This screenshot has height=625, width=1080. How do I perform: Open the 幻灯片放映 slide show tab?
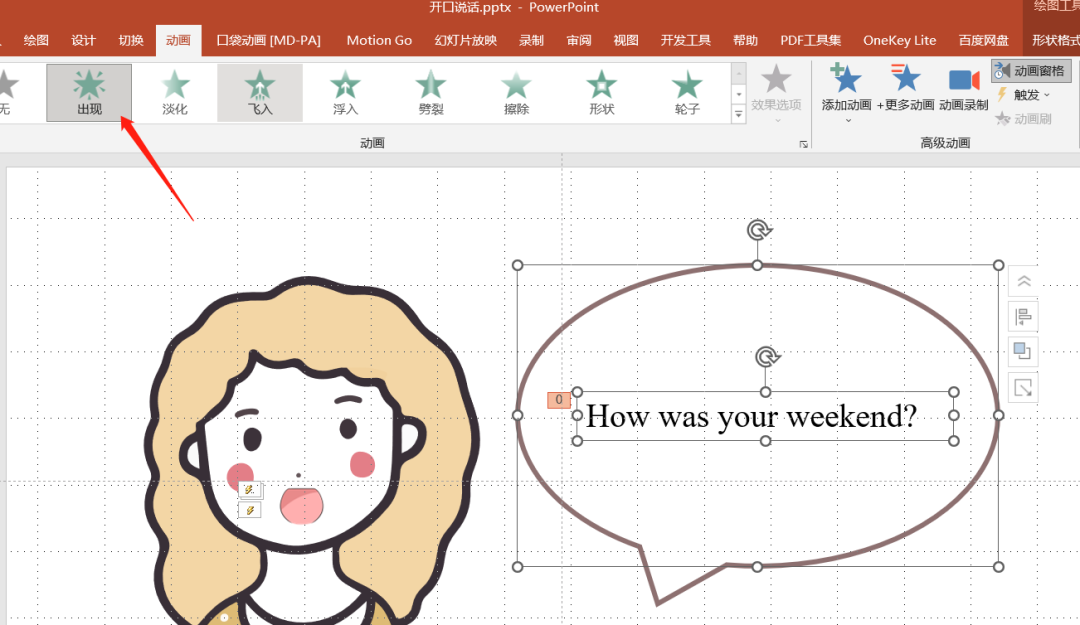click(466, 40)
